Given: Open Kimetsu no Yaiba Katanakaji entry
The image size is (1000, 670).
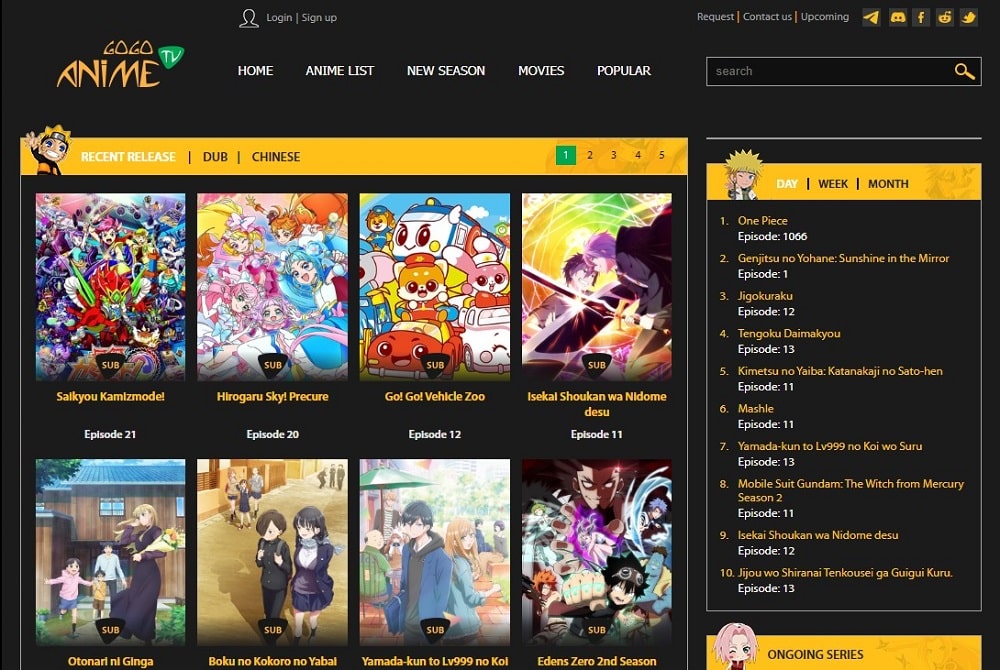Looking at the screenshot, I should click(x=840, y=371).
